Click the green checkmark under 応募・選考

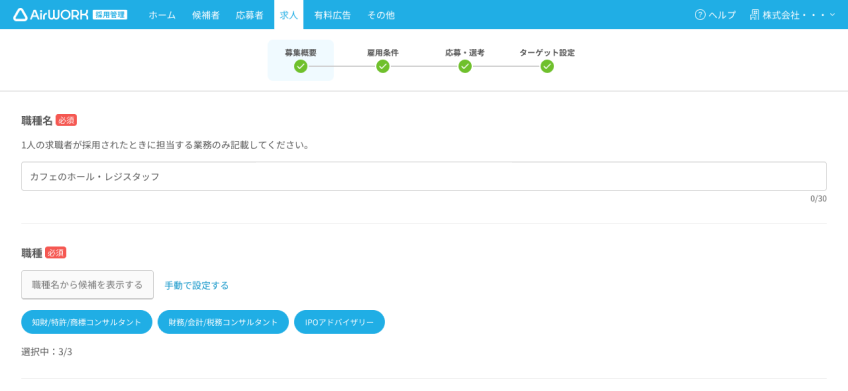[x=465, y=67]
